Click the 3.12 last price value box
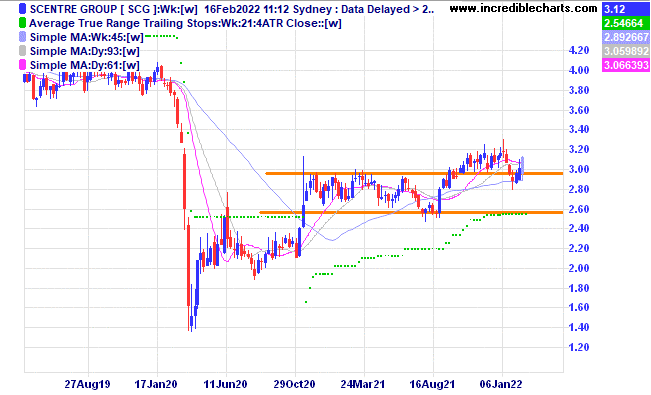This screenshot has width=651, height=395. click(x=626, y=9)
